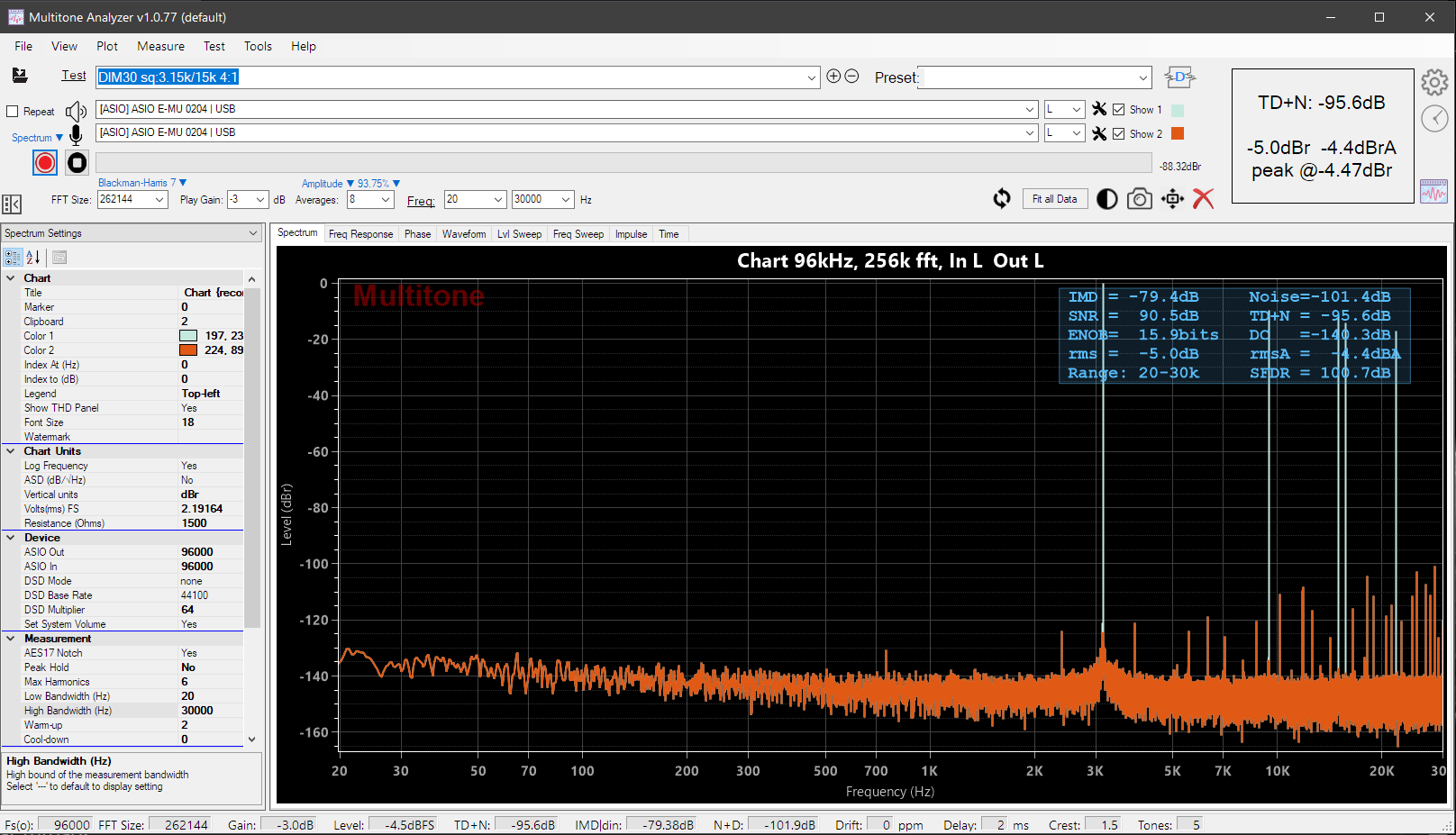Open the FFT Size dropdown
The height and width of the screenshot is (835, 1456).
(159, 200)
